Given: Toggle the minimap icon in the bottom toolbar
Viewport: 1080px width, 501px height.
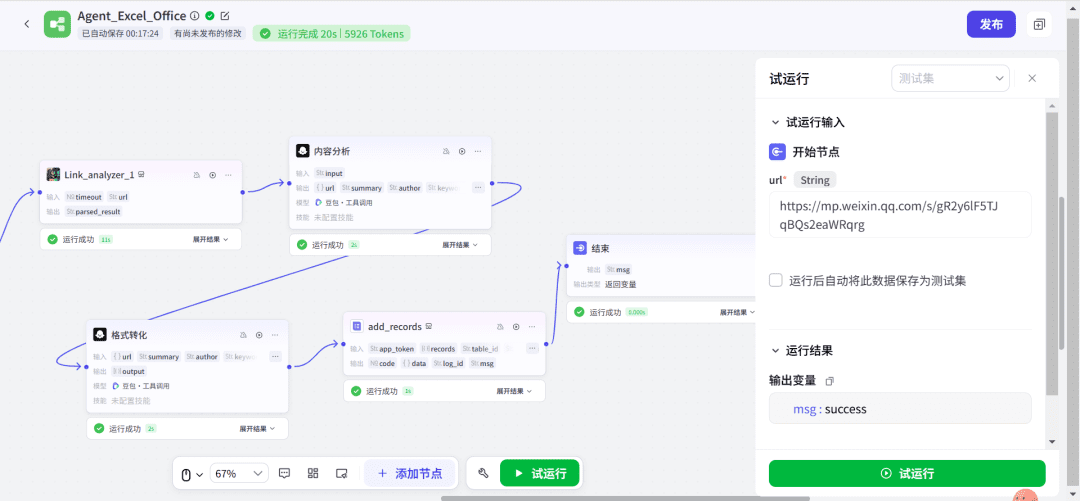Looking at the screenshot, I should 341,473.
